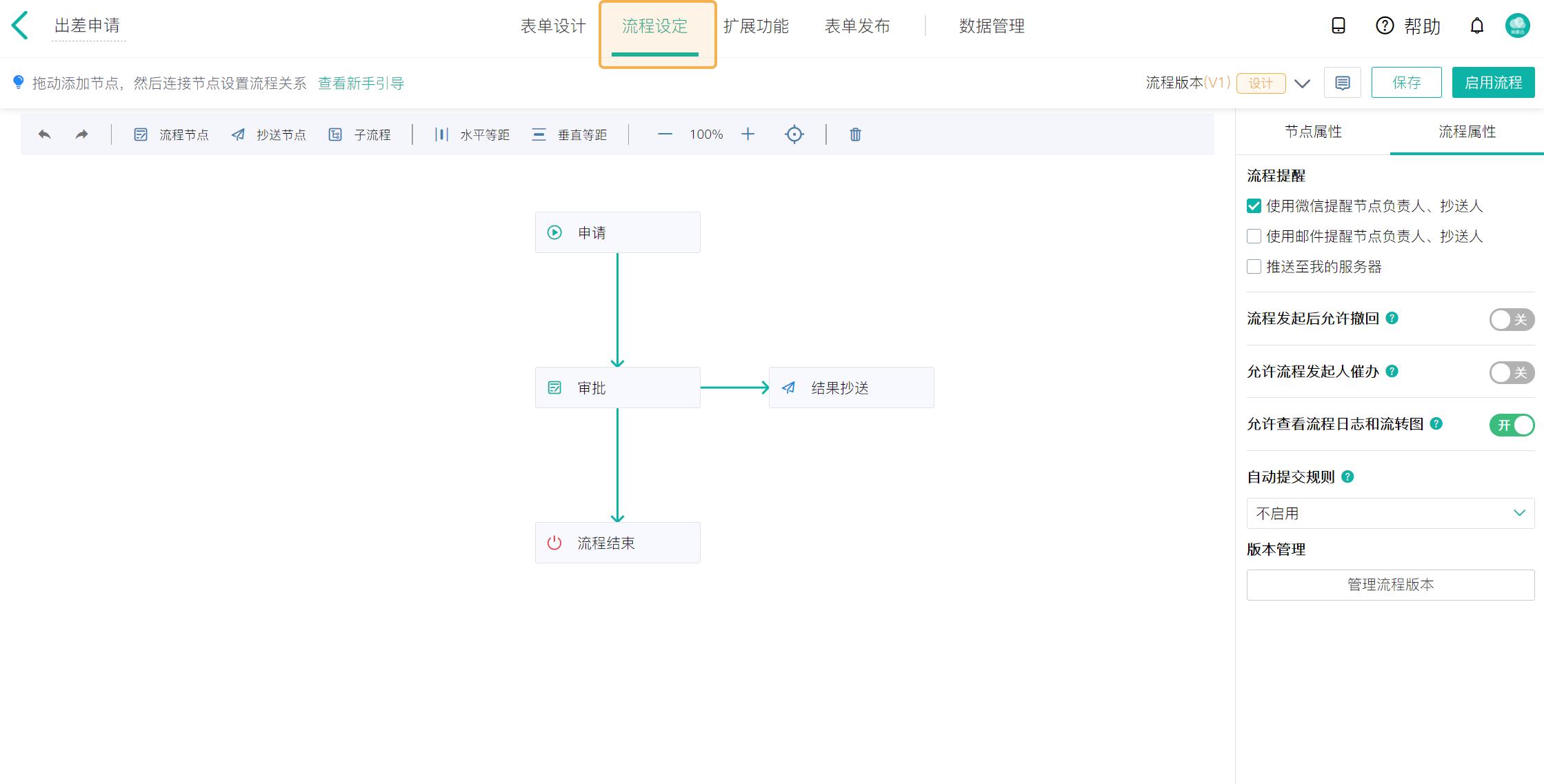
Task: Click the trash icon to delete selection
Action: pyautogui.click(x=855, y=134)
